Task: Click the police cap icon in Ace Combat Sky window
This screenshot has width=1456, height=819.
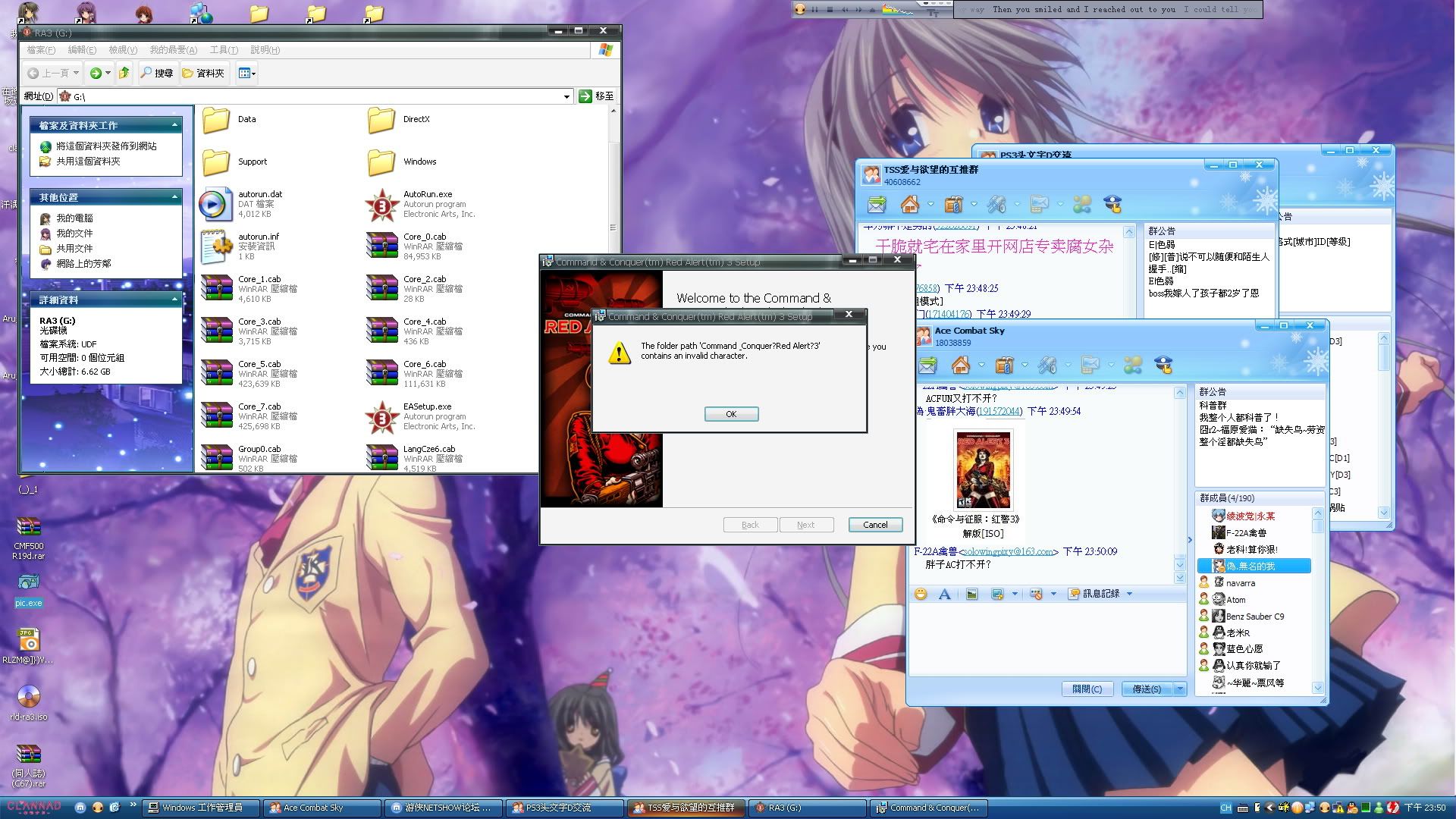Action: pyautogui.click(x=1163, y=365)
